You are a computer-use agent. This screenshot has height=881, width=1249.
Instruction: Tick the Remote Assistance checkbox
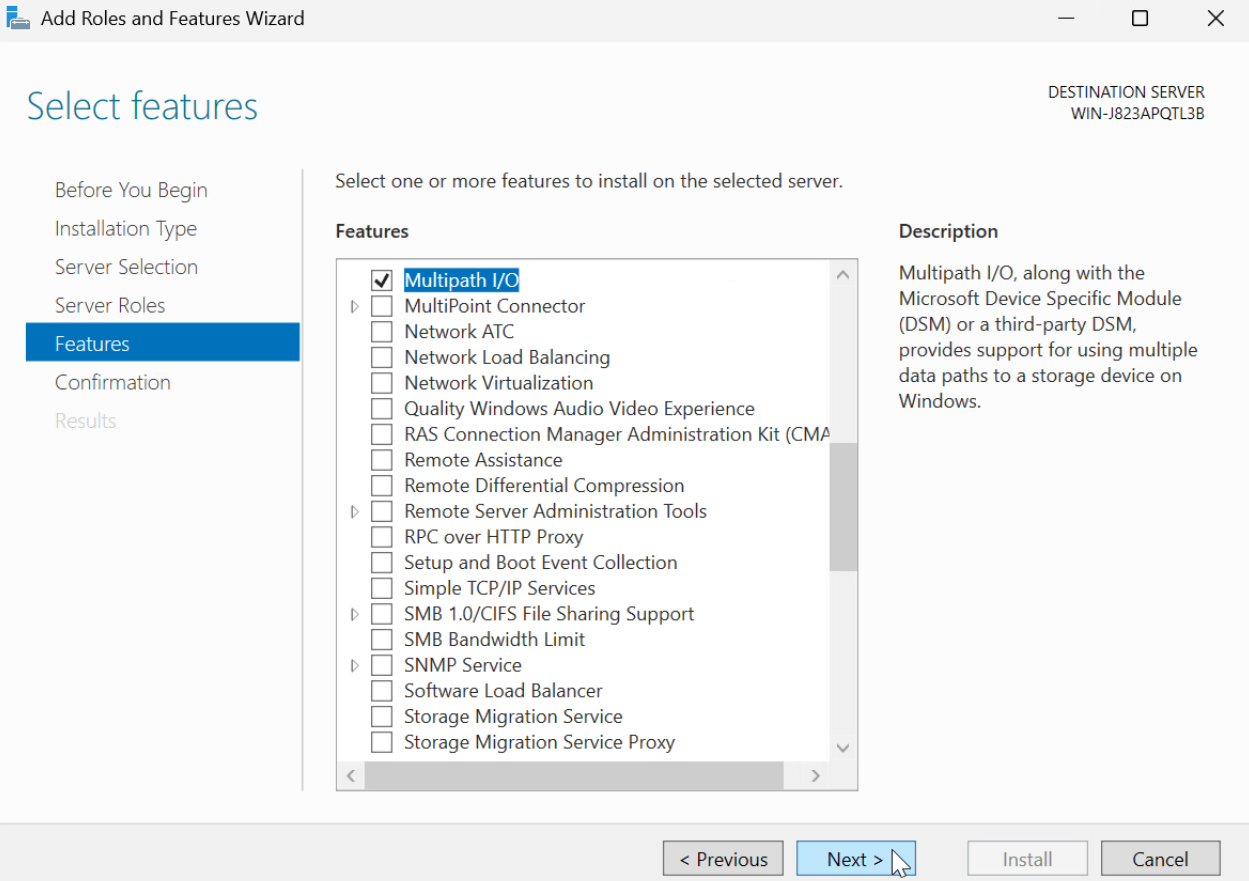pyautogui.click(x=382, y=460)
